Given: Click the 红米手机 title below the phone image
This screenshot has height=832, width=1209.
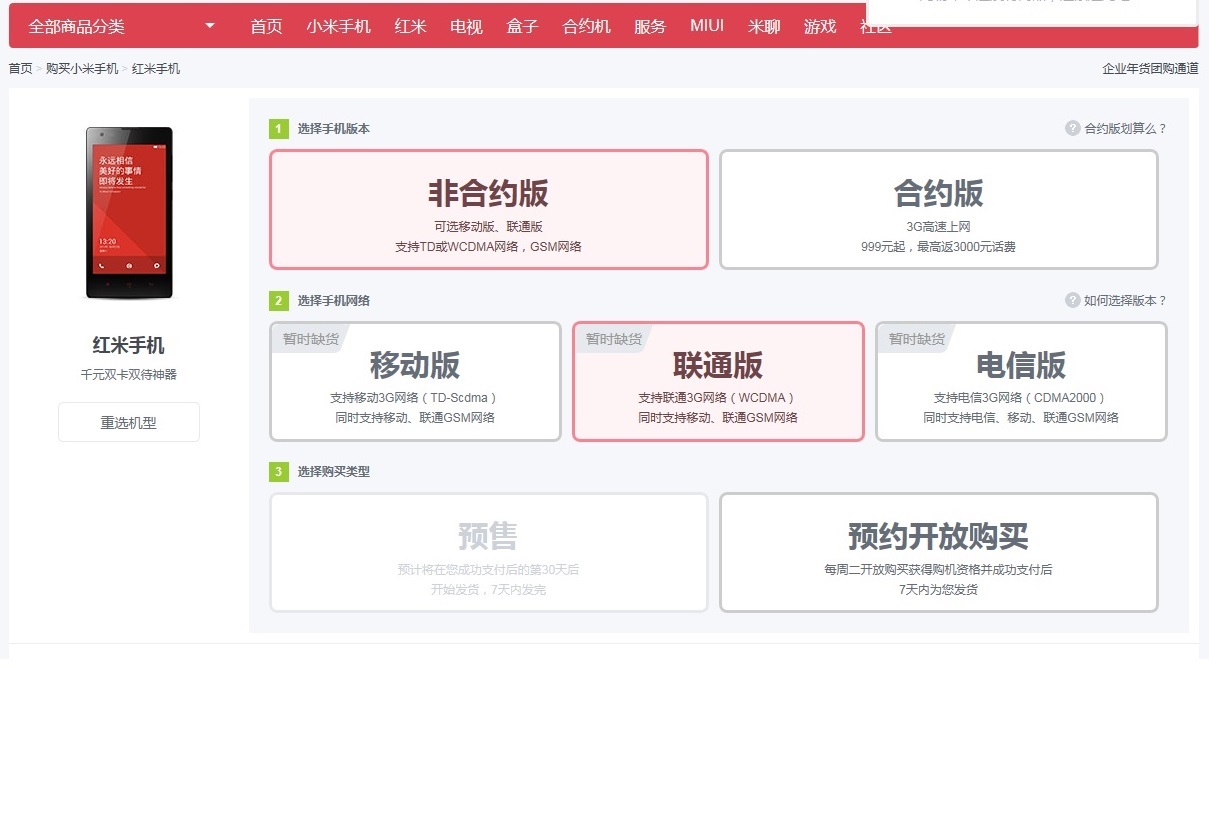Looking at the screenshot, I should pyautogui.click(x=129, y=345).
